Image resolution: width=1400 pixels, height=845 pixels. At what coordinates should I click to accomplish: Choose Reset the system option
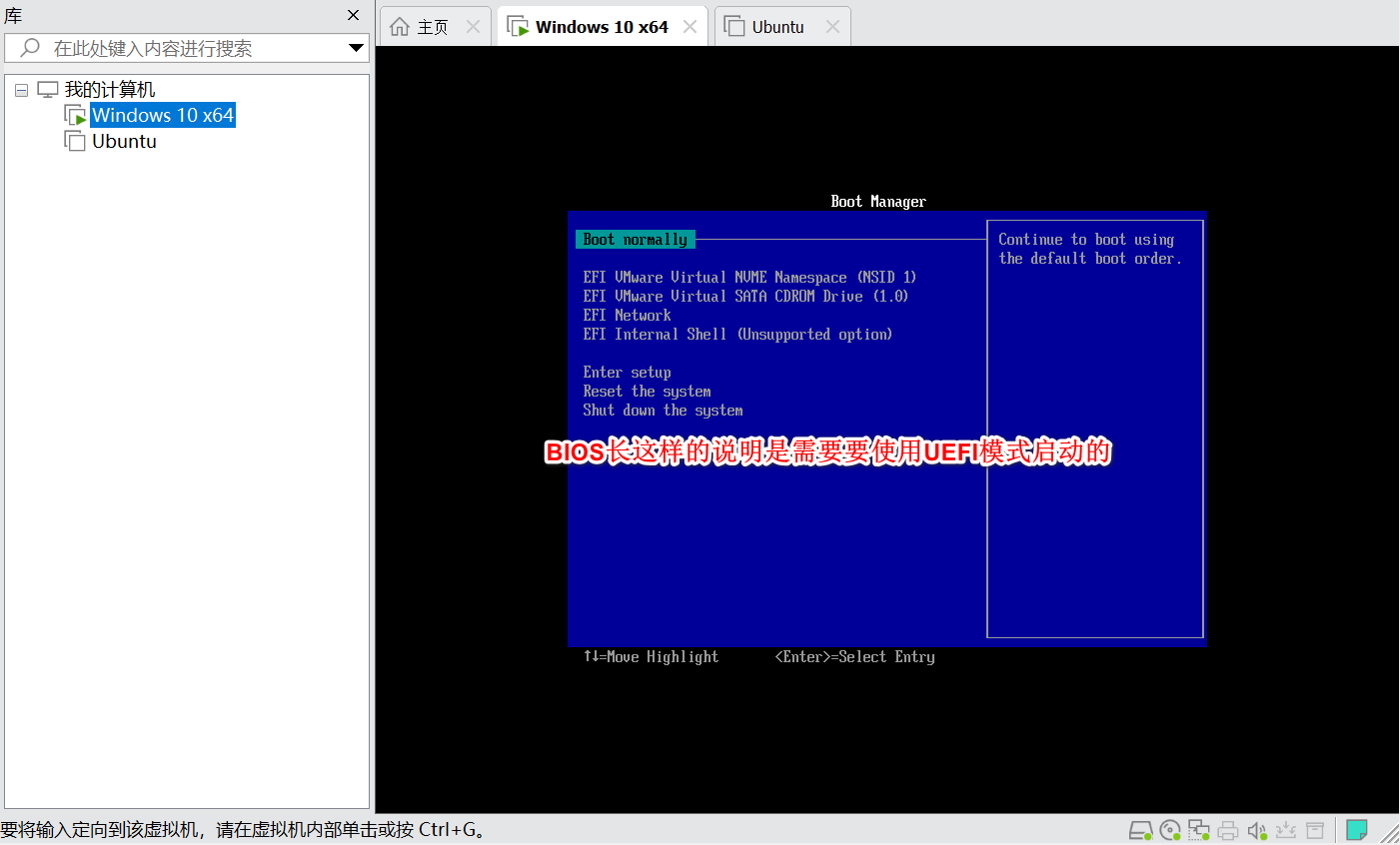[x=647, y=391]
